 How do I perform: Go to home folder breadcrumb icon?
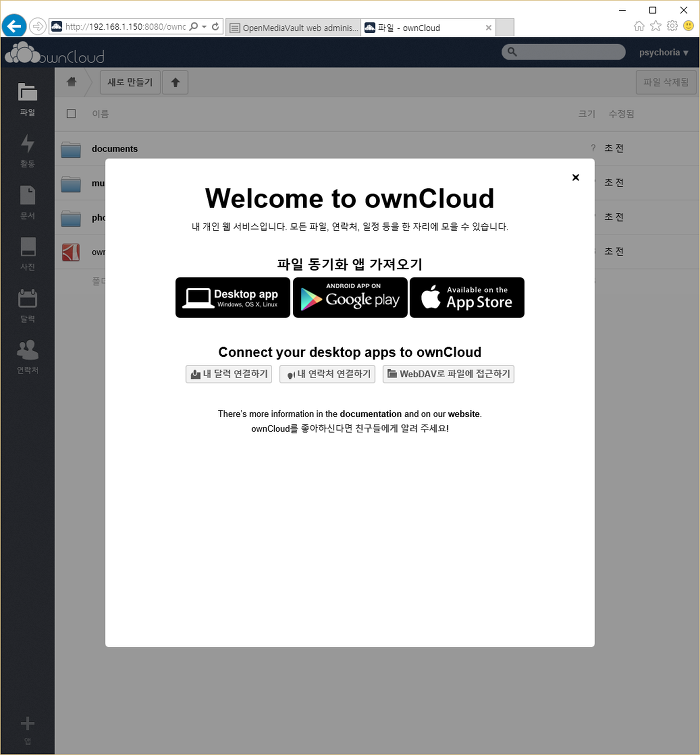[72, 81]
